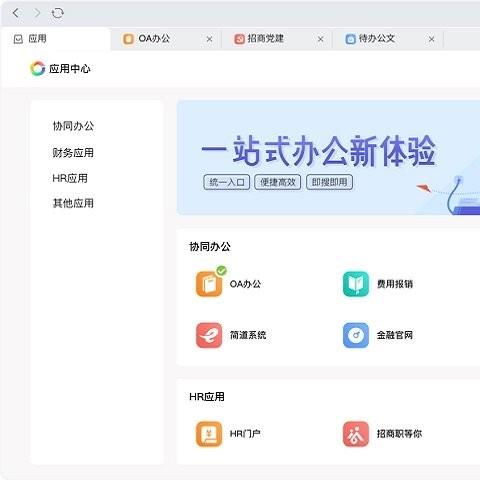Click the 应用 tab inbox icon

18,39
